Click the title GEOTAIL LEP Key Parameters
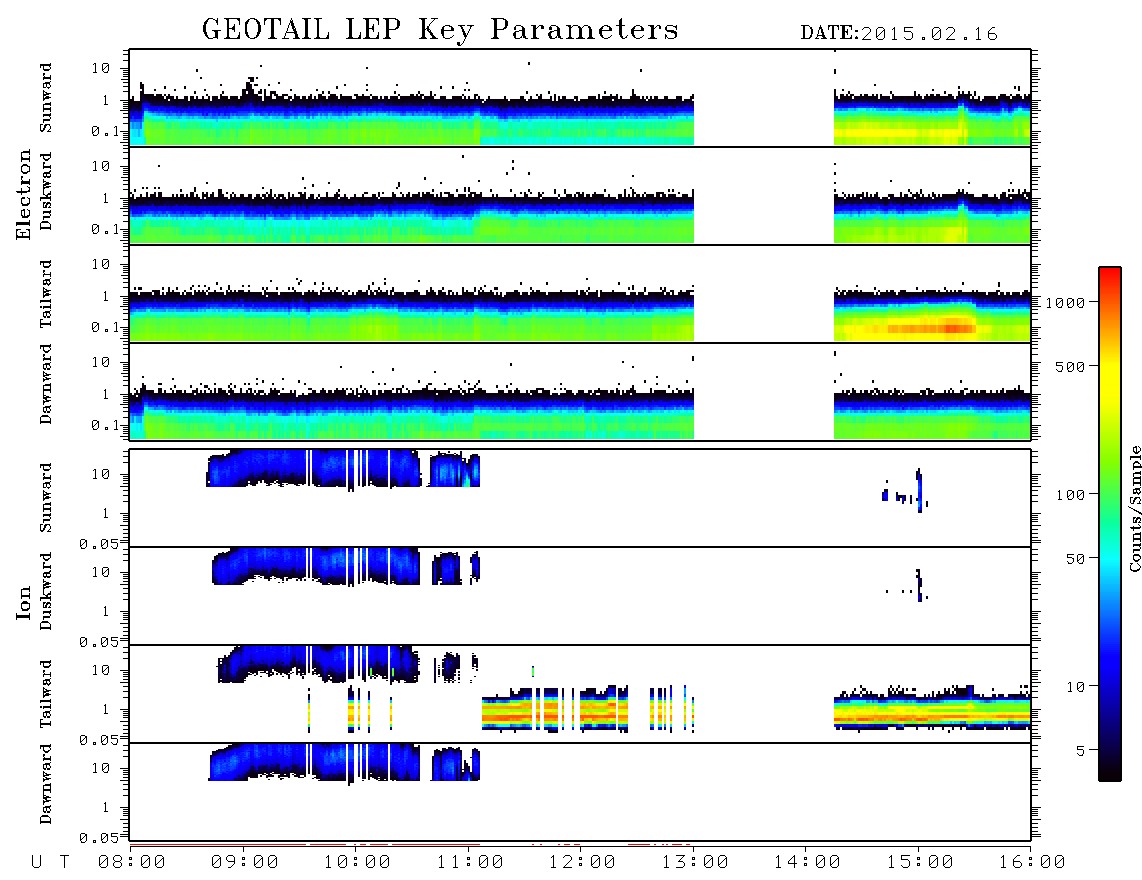The image size is (1142, 880). coord(440,30)
